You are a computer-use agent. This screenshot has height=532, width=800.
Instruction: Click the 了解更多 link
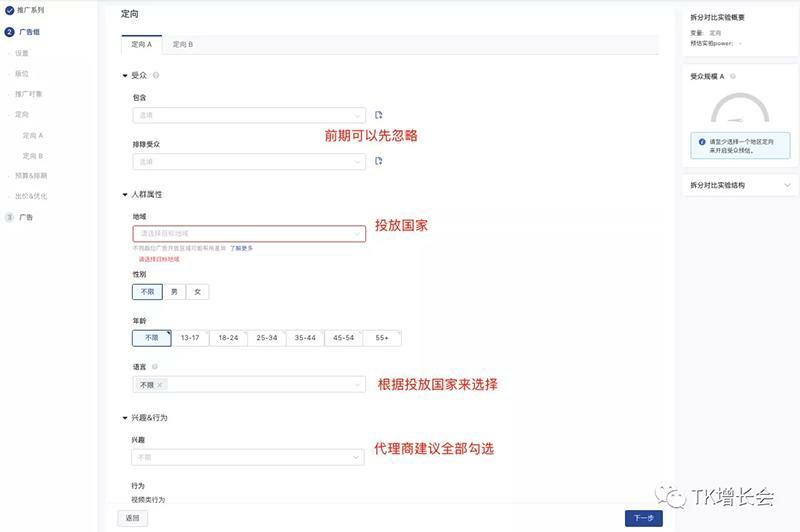pyautogui.click(x=241, y=248)
